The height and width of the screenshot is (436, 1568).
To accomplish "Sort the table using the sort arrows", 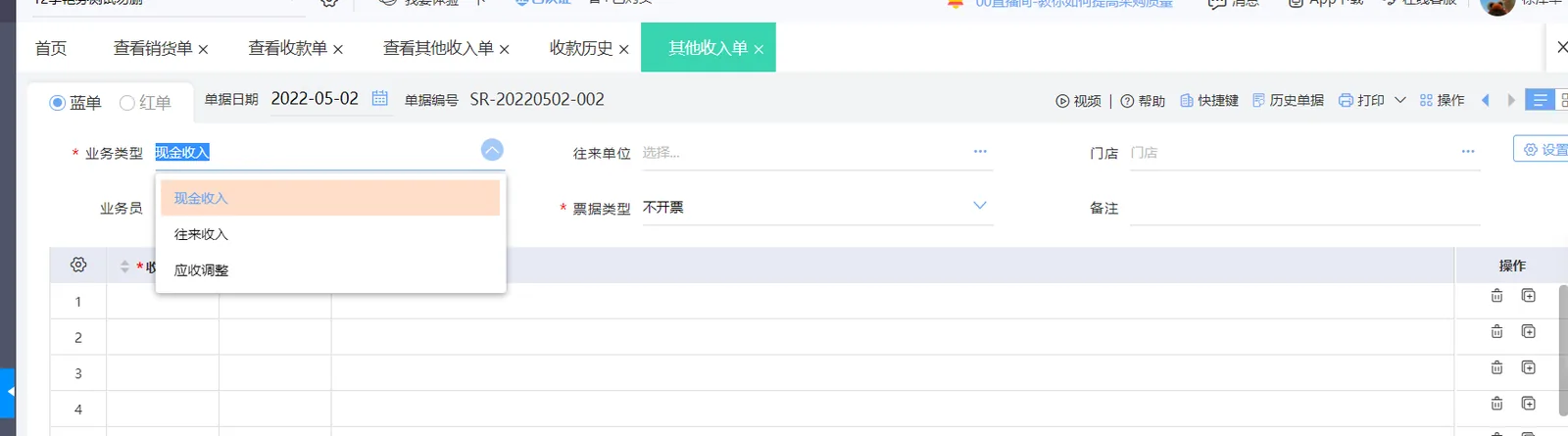I will 124,266.
